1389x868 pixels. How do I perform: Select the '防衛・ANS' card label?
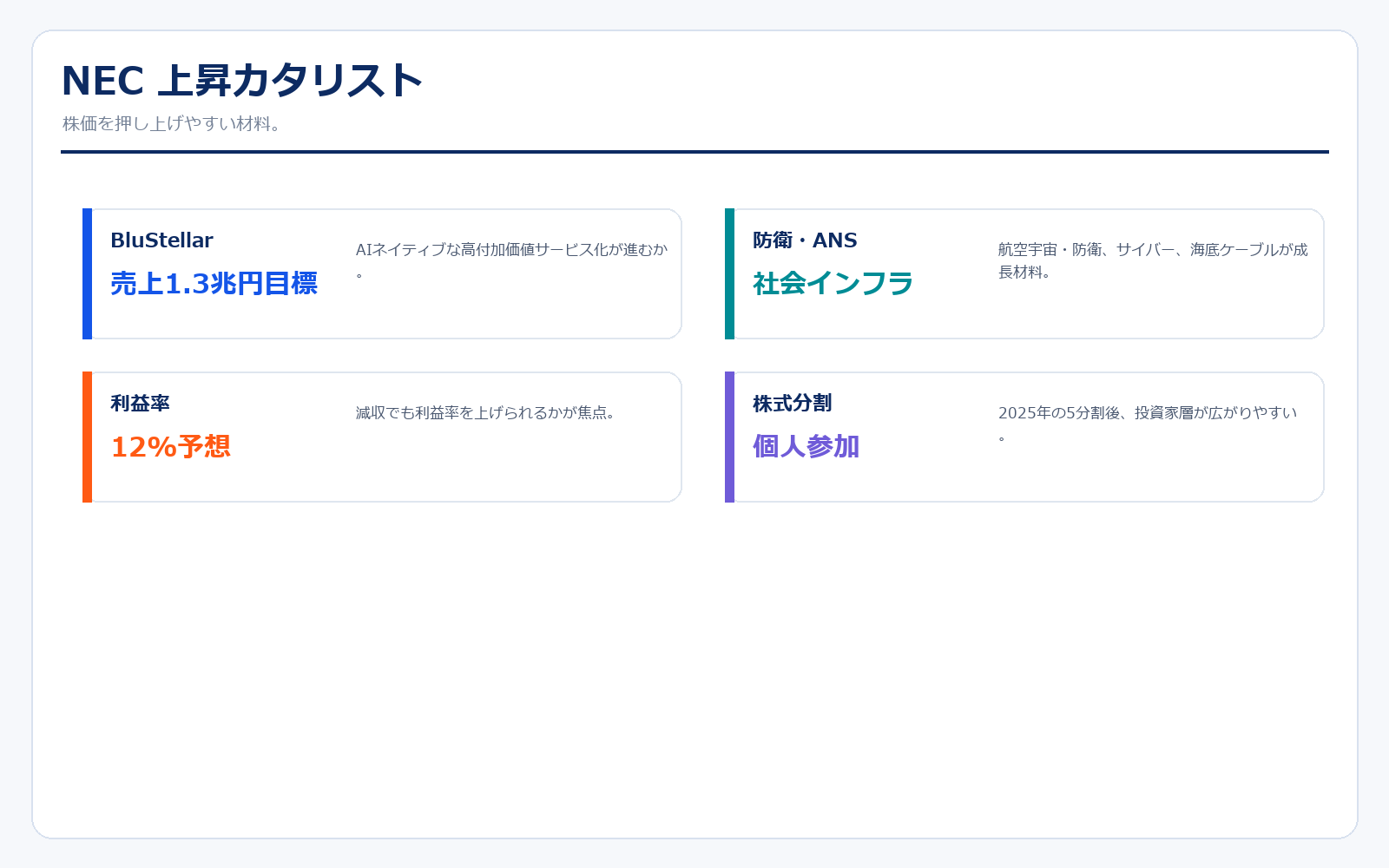tap(805, 240)
